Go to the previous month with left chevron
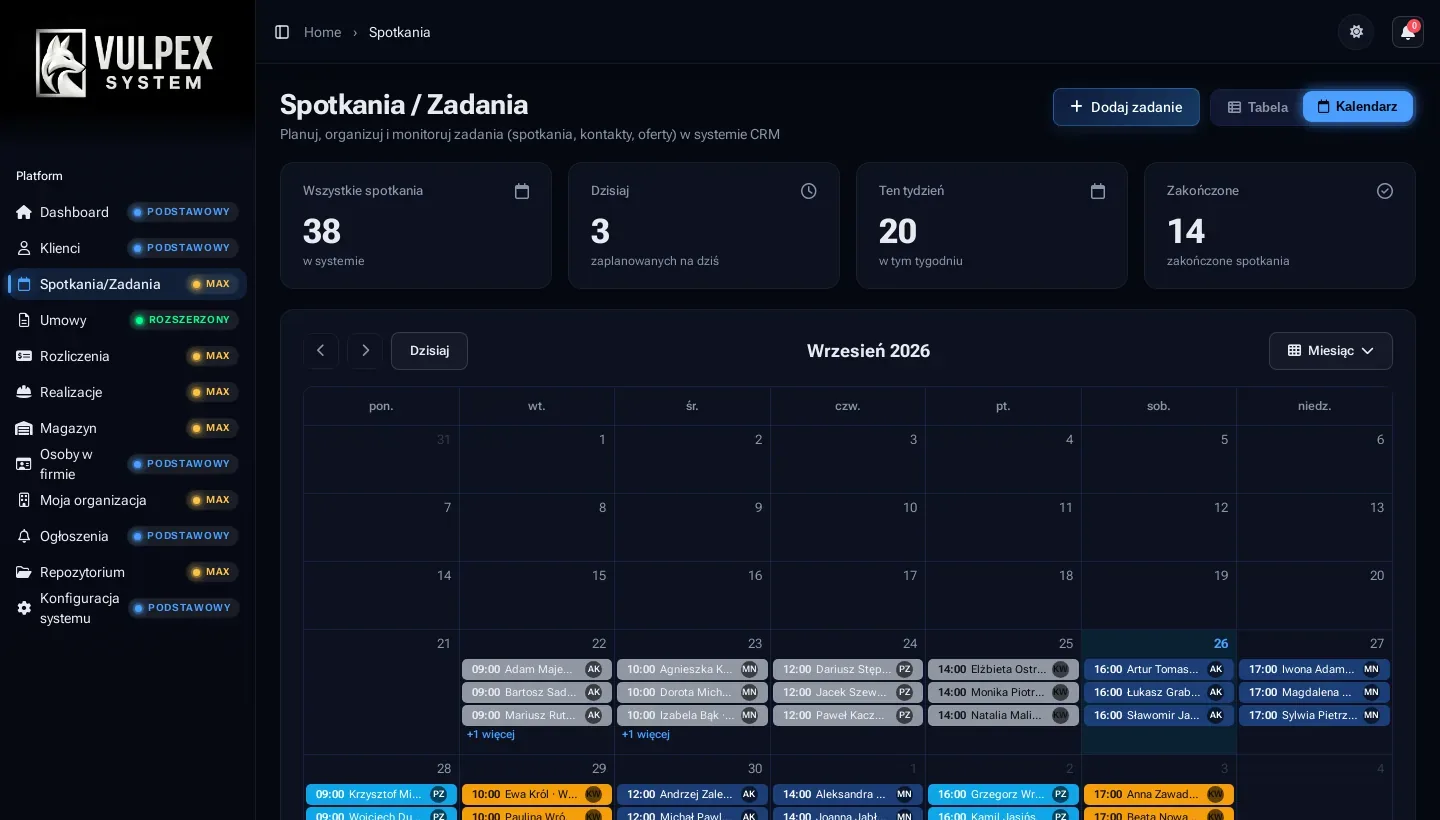The height and width of the screenshot is (820, 1440). tap(321, 351)
